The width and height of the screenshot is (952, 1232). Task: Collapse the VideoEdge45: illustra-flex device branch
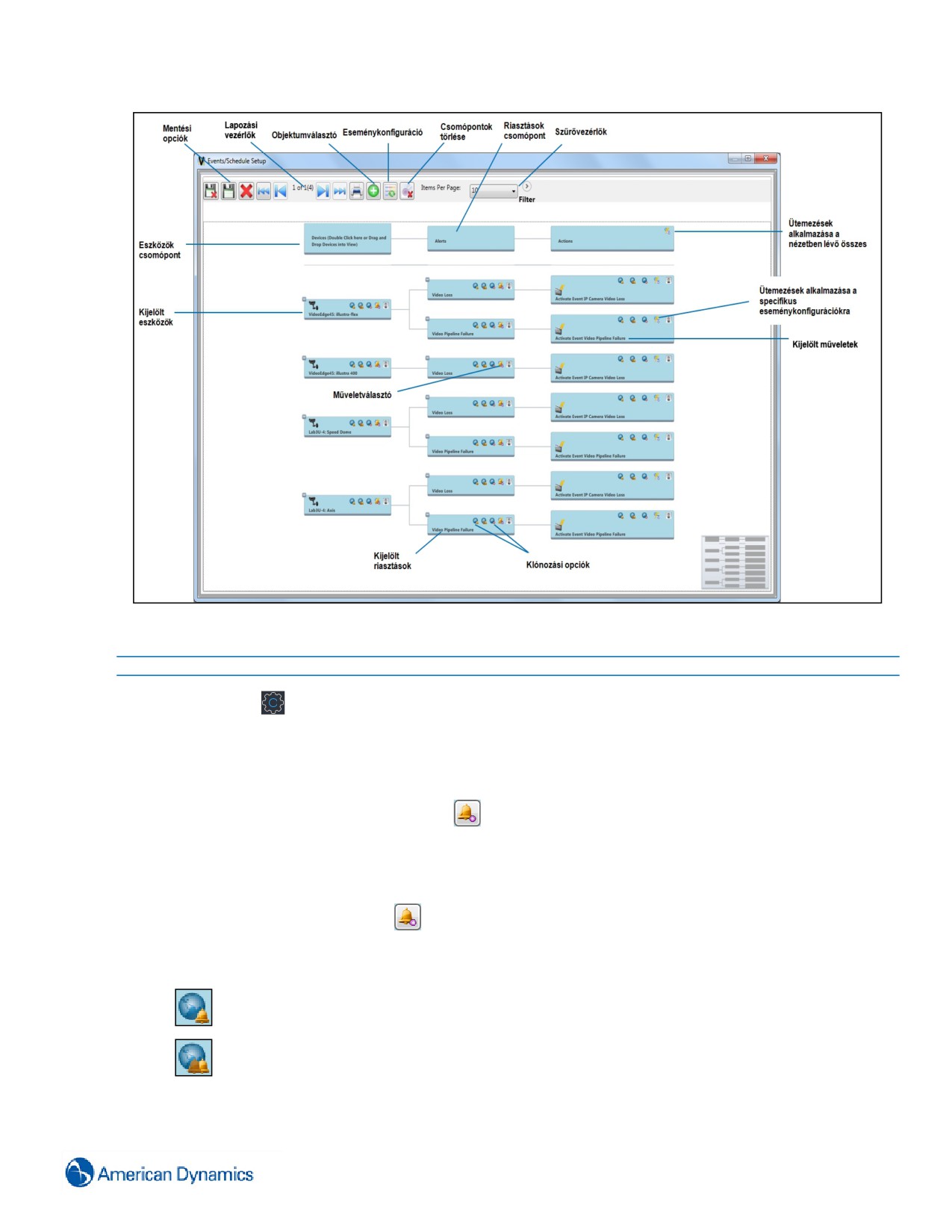pyautogui.click(x=305, y=299)
